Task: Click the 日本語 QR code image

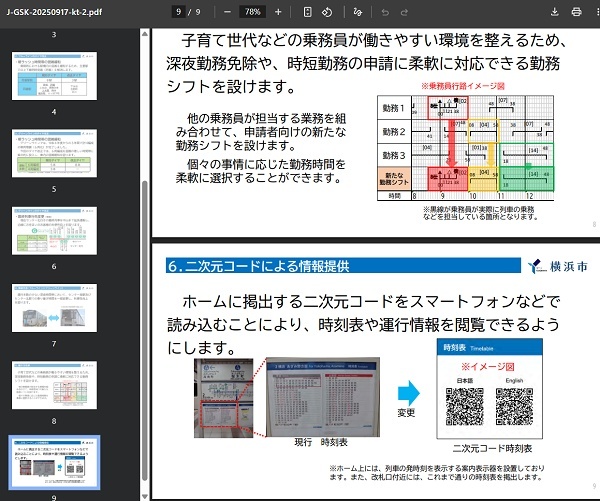Action: 464,408
